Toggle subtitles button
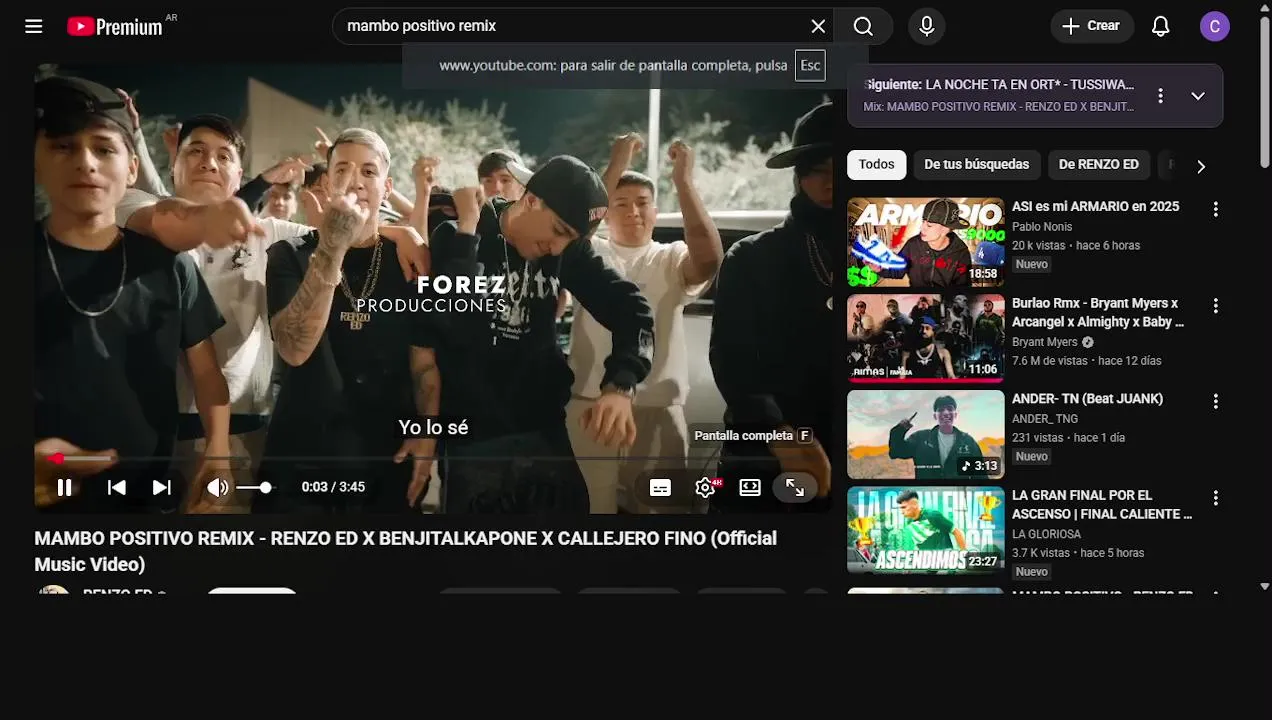 click(x=660, y=487)
